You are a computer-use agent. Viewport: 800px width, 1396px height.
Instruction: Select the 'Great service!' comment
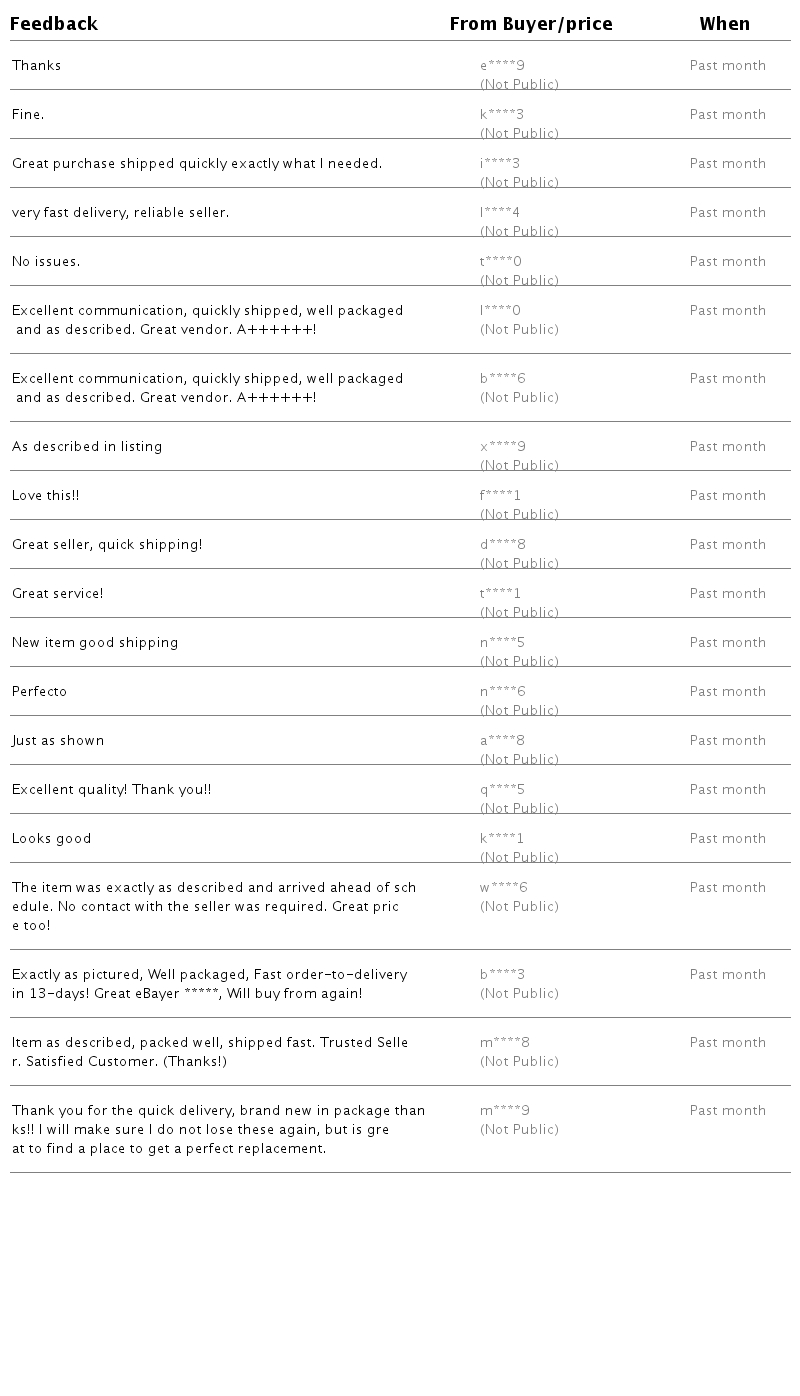(58, 594)
